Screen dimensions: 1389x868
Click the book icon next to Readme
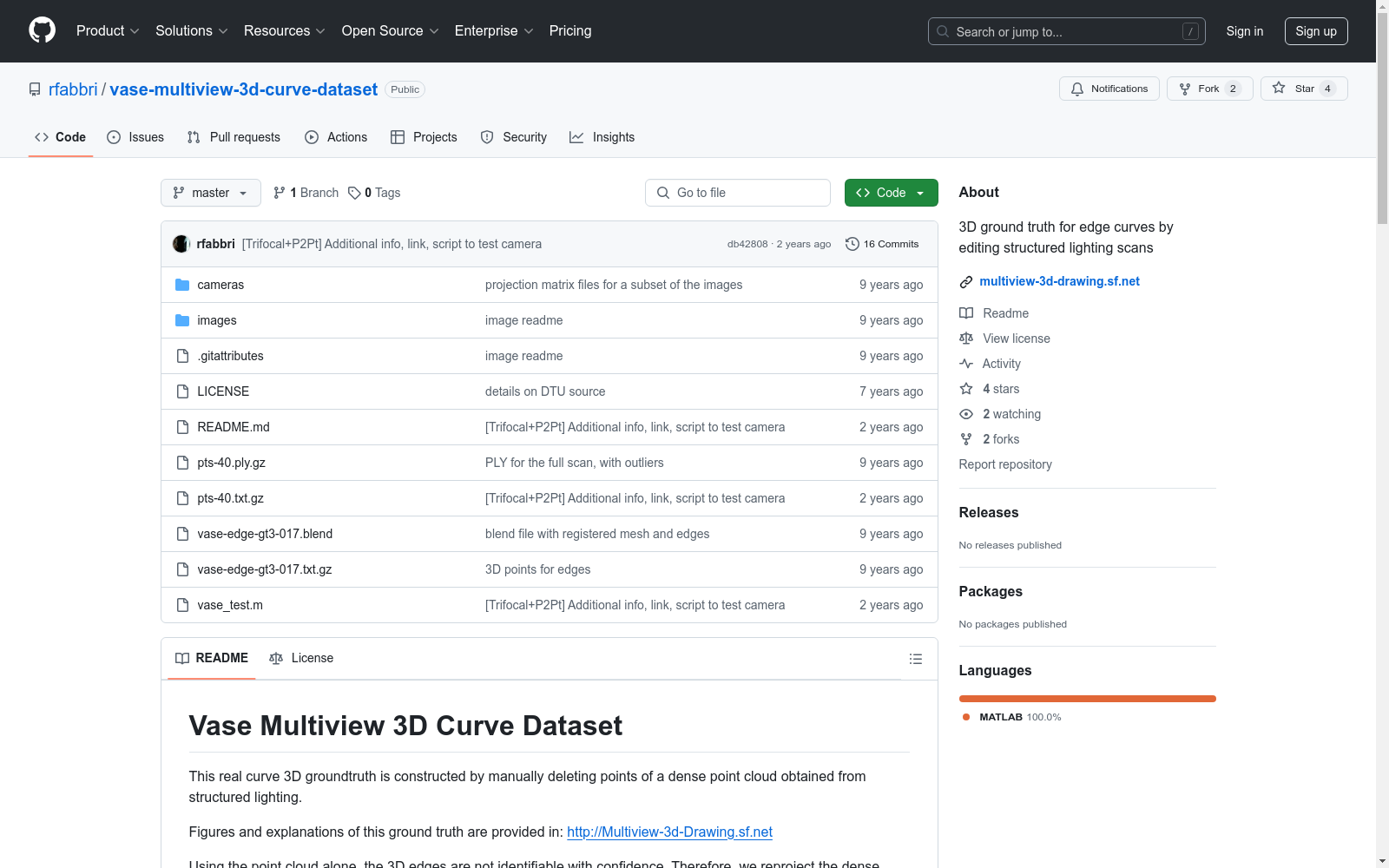click(x=966, y=313)
